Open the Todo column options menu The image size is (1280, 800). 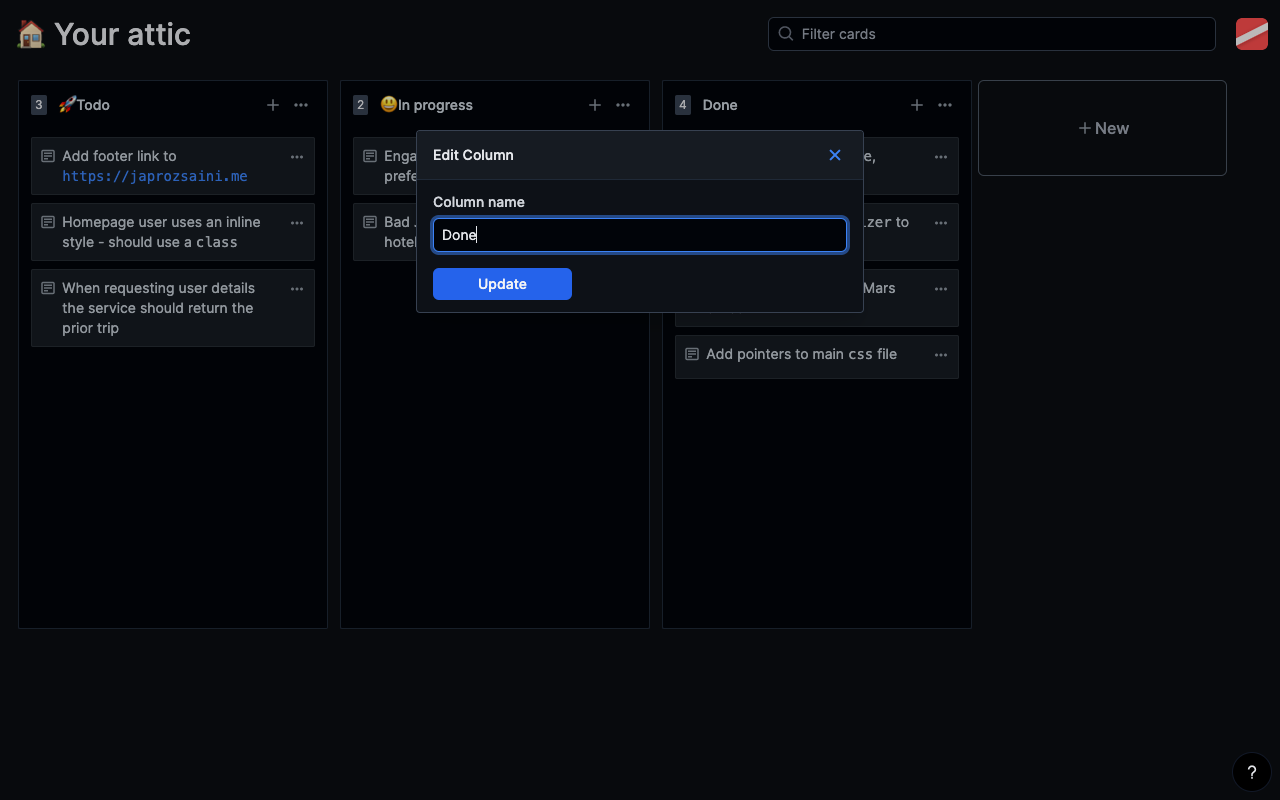click(x=301, y=105)
